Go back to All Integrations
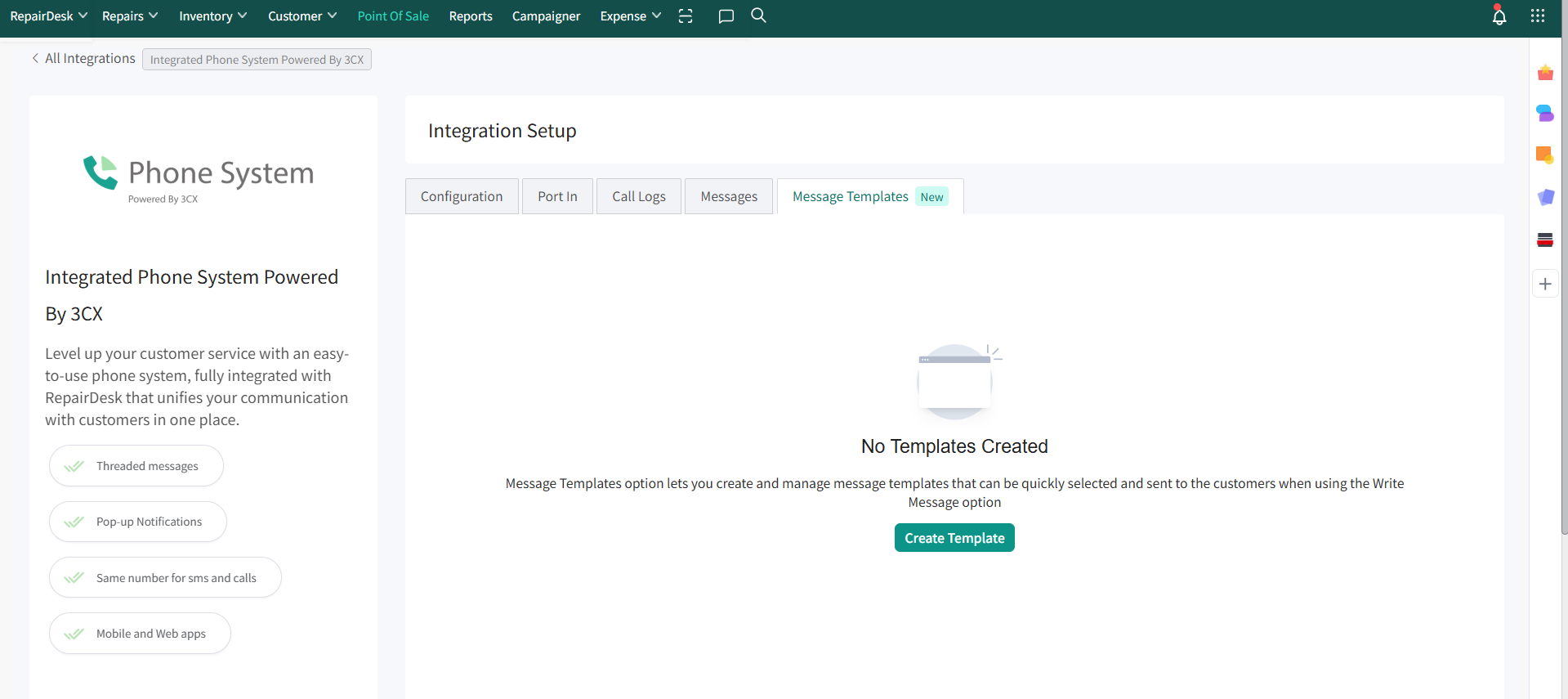Viewport: 1568px width, 699px height. click(83, 59)
